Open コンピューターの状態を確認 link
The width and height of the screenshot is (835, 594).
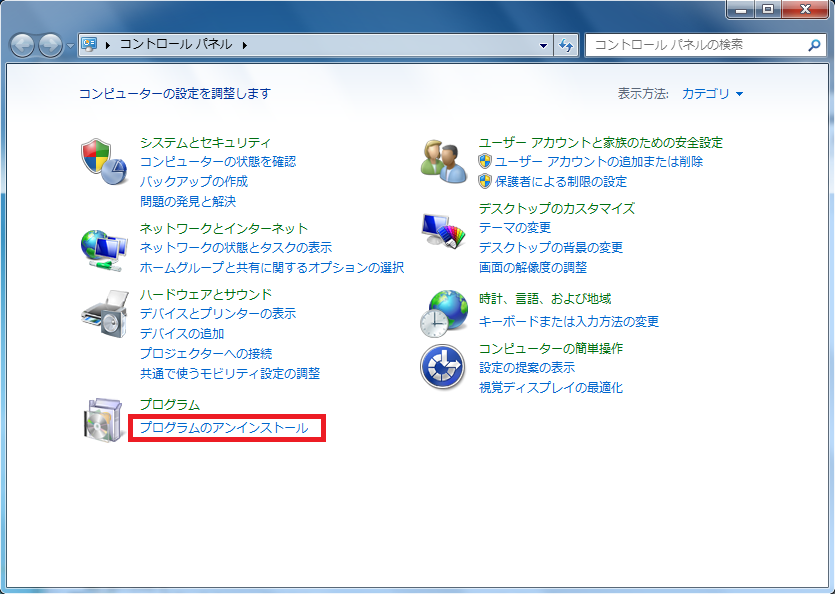pyautogui.click(x=218, y=161)
